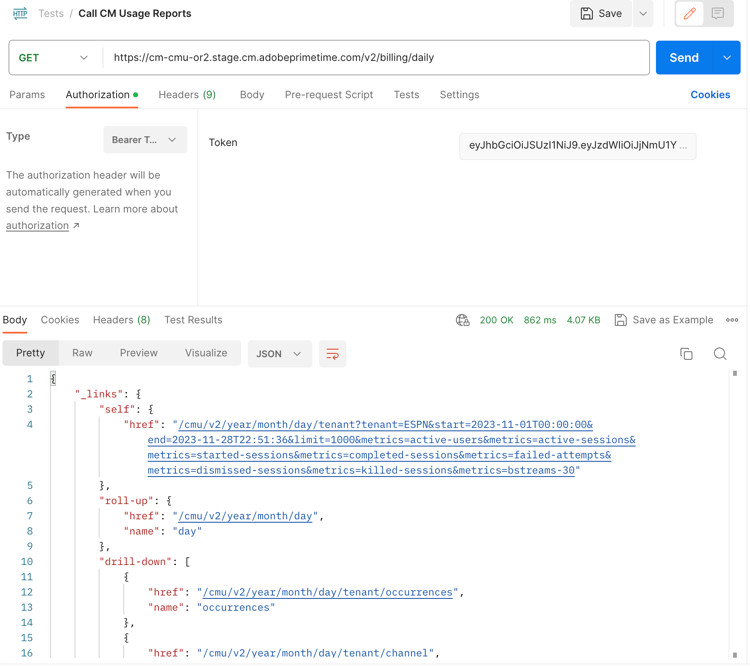
Task: Click the wrap lines icon in response toolbar
Action: [x=332, y=354]
